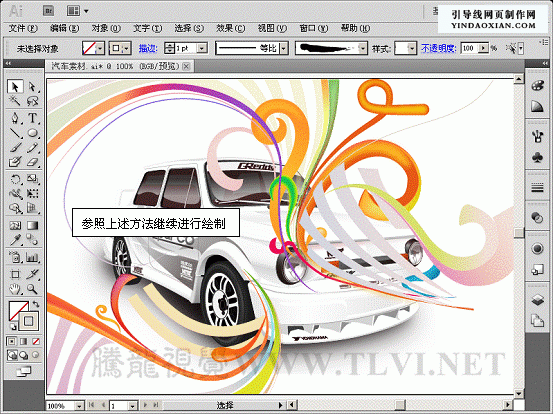Select the Slice tool
Image resolution: width=553 pixels, height=414 pixels.
[32, 274]
